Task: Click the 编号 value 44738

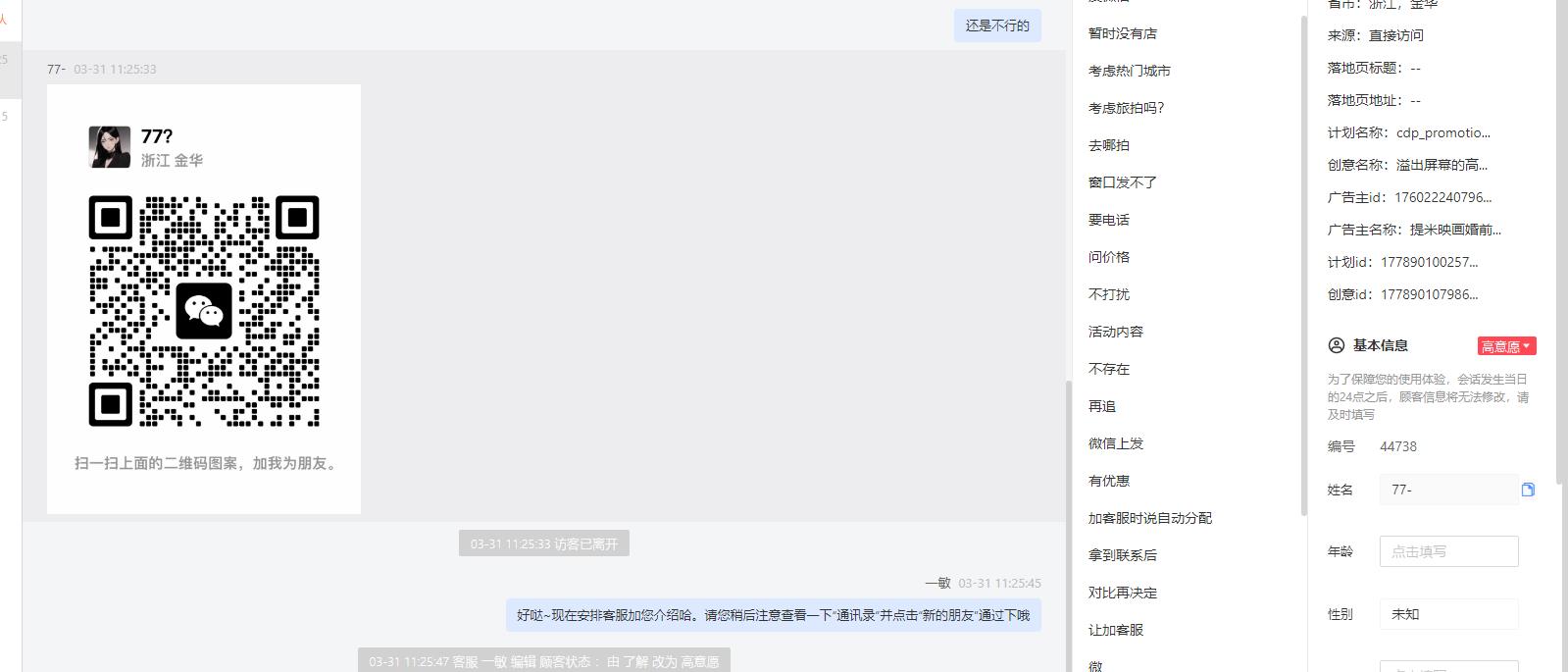Action: pyautogui.click(x=1398, y=446)
